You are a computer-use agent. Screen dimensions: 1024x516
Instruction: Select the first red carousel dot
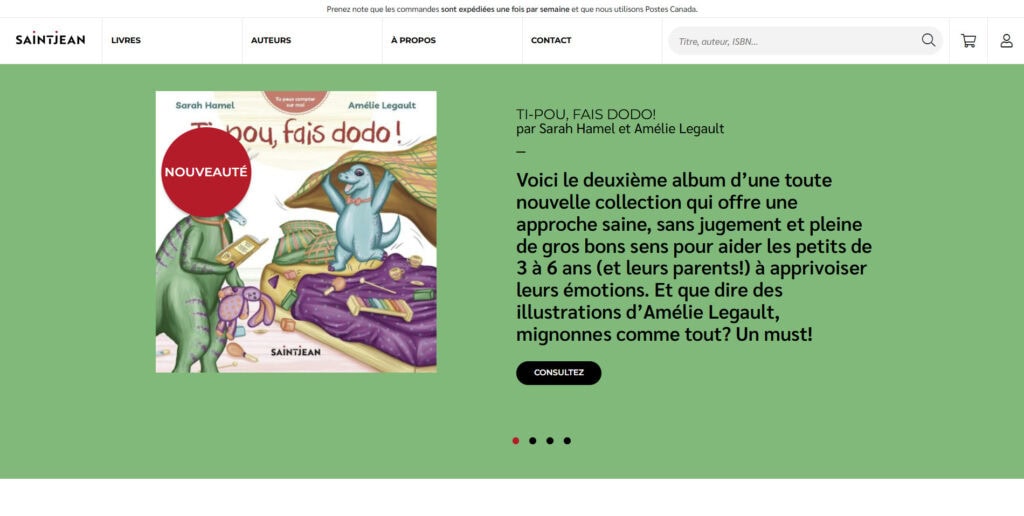[x=516, y=441]
